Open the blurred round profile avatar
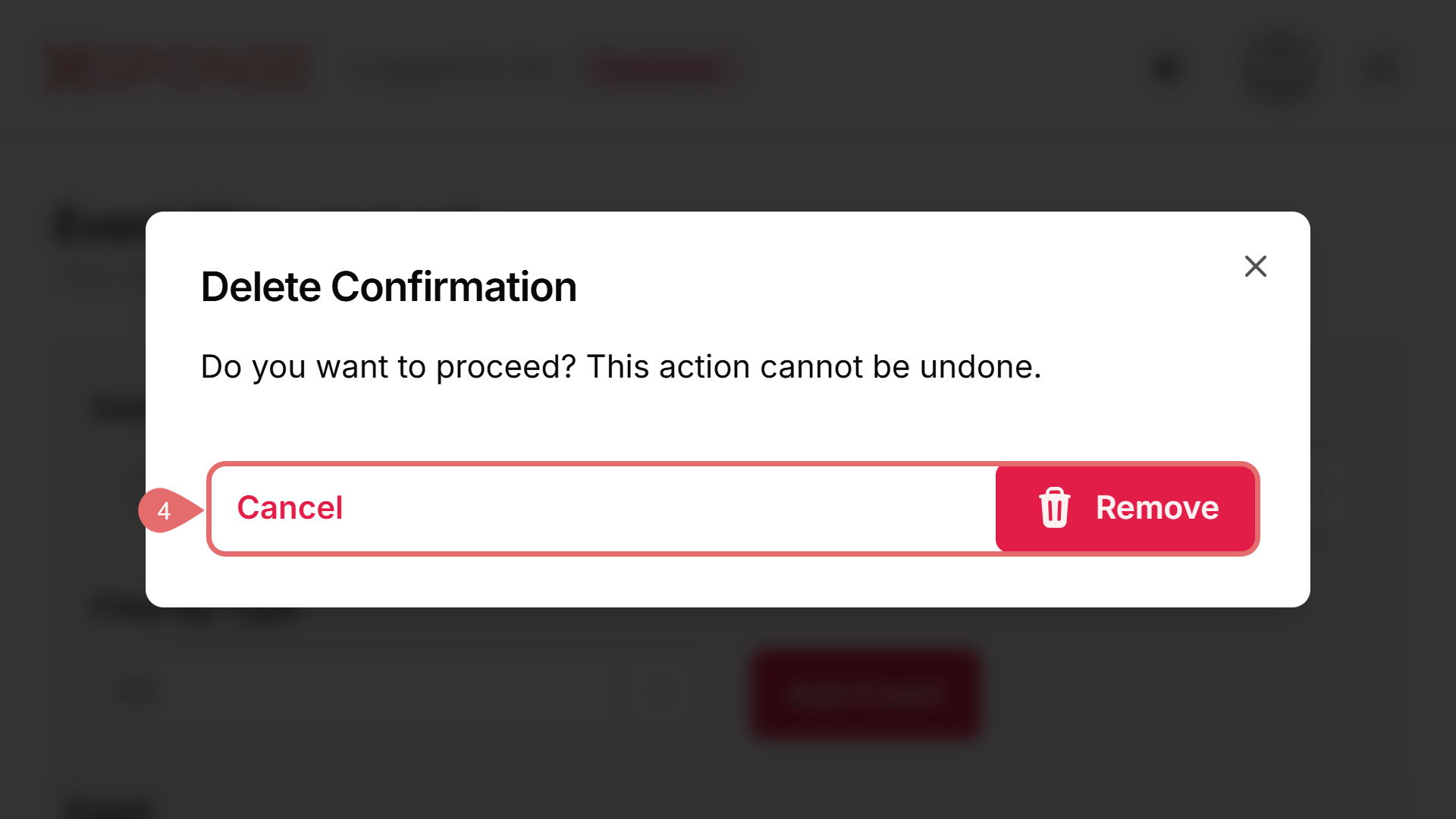This screenshot has width=1456, height=819. coord(1283,69)
